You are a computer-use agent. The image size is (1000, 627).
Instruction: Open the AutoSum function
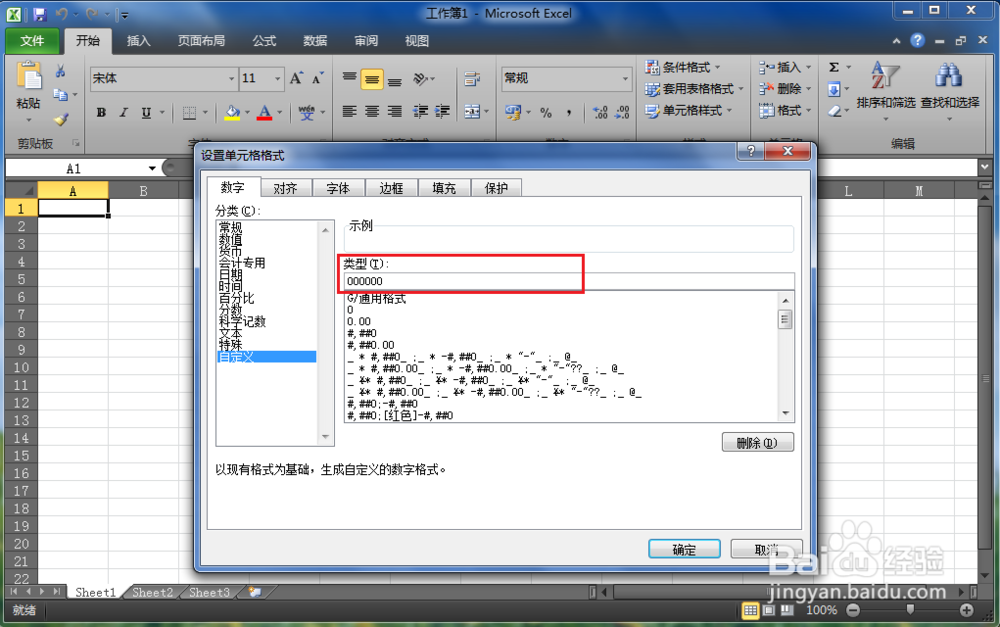(836, 68)
